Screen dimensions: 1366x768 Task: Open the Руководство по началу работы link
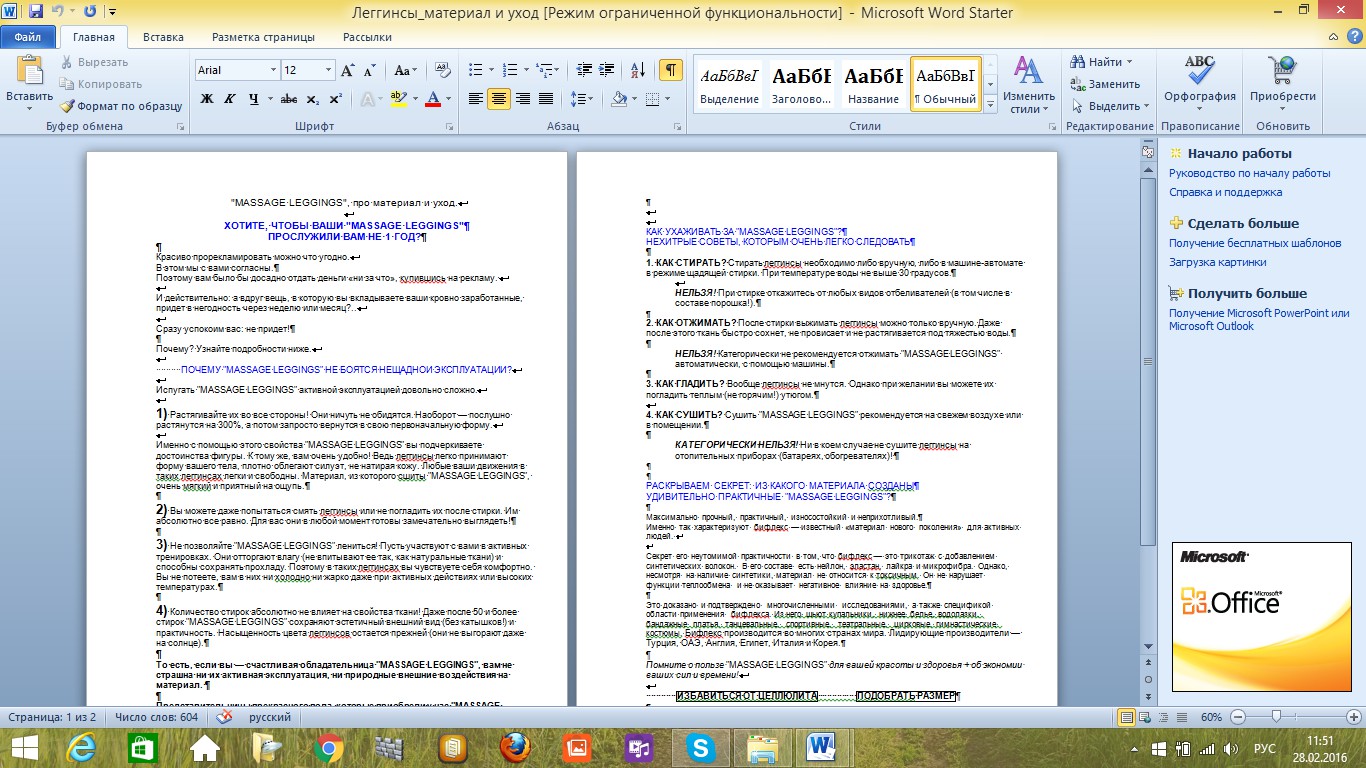click(x=1250, y=173)
